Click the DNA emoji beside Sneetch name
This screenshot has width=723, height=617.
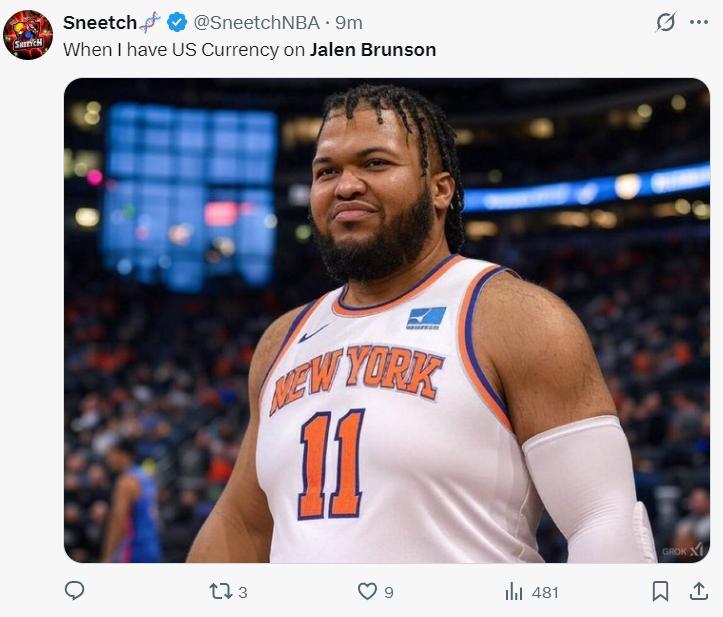click(x=150, y=22)
